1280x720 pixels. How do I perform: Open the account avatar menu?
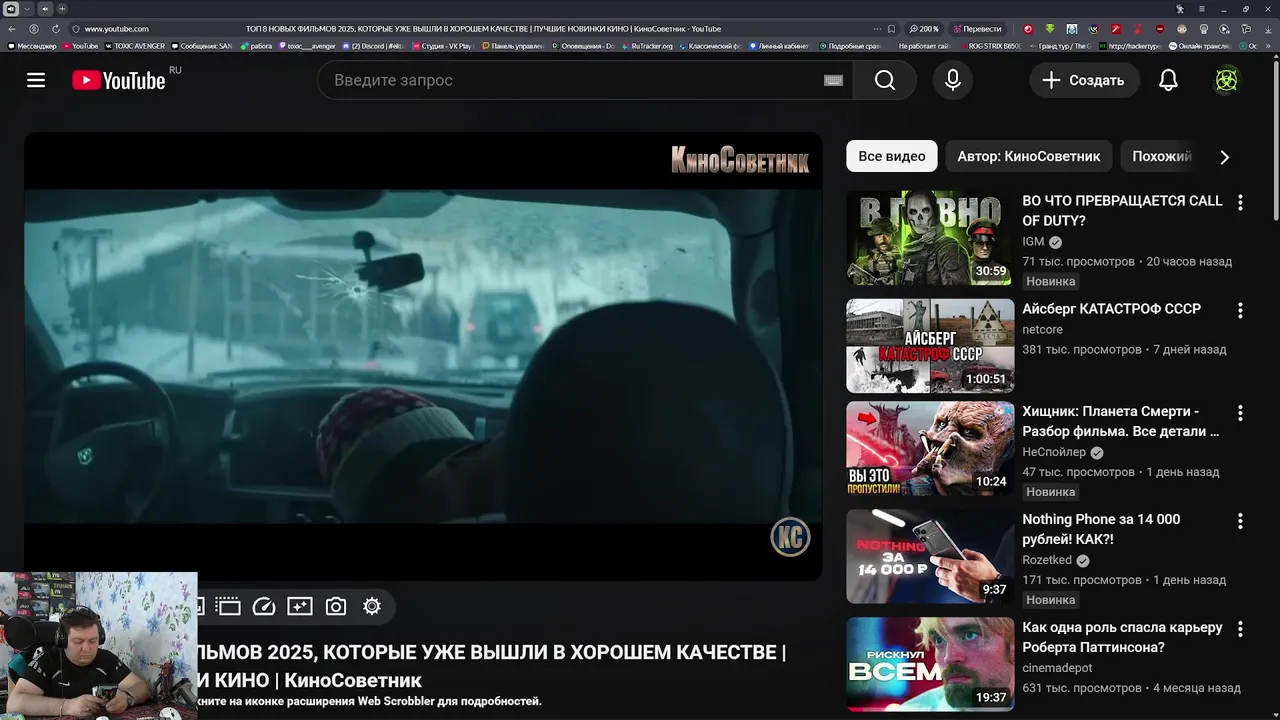pos(1227,80)
